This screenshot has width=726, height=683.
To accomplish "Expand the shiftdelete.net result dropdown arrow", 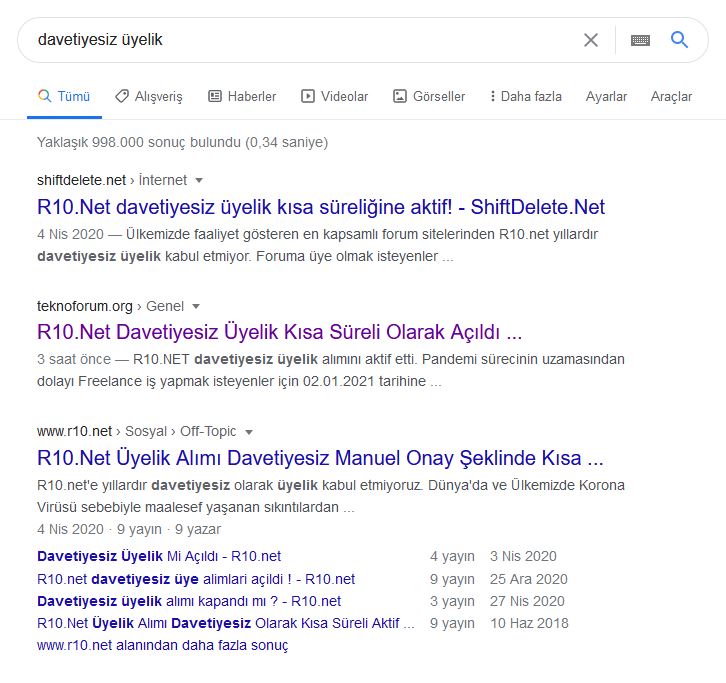I will point(199,180).
